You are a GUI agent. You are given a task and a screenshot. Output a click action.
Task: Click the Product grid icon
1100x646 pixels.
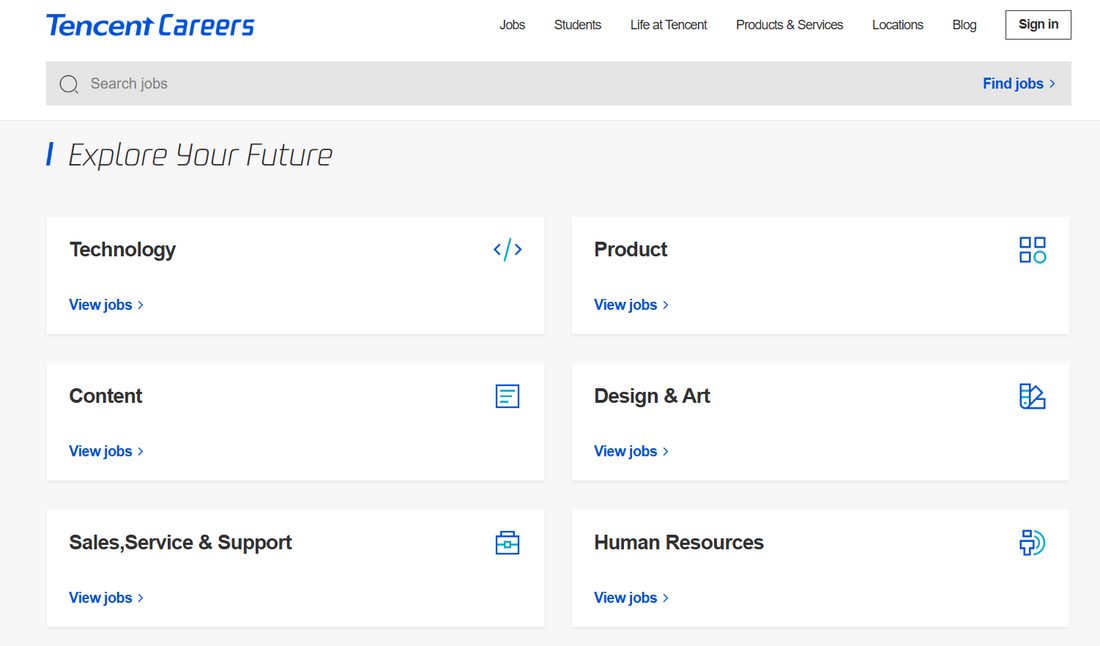[1032, 250]
